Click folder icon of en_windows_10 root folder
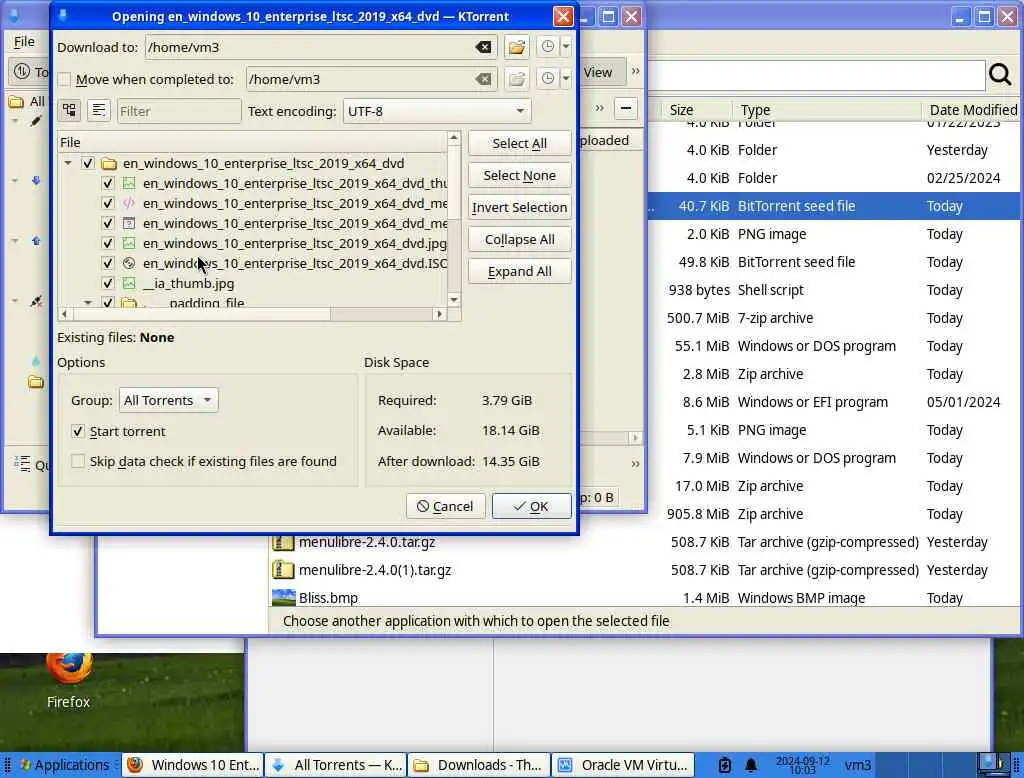 point(109,163)
